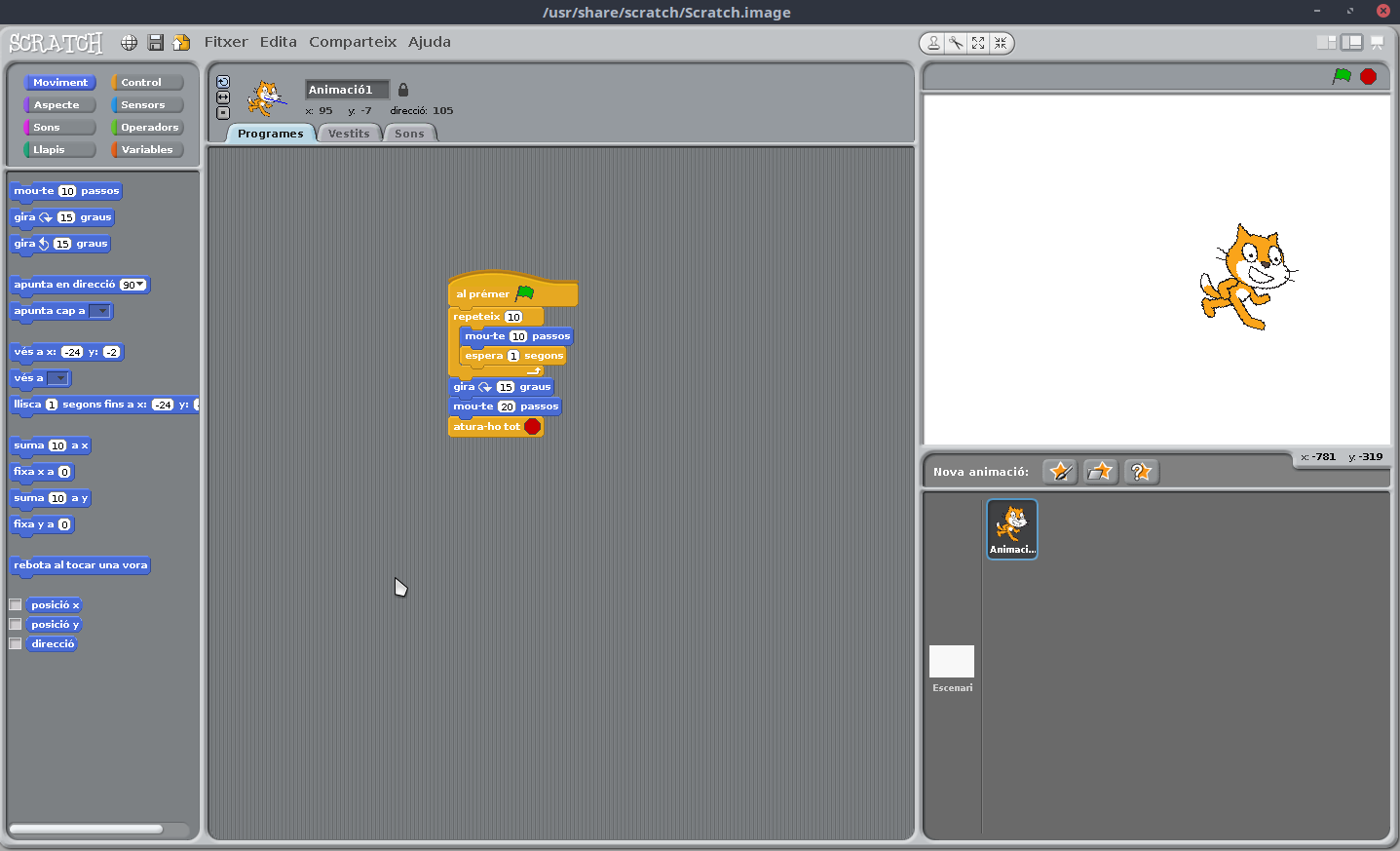The height and width of the screenshot is (851, 1400).
Task: Toggle the posició x checkbox
Action: pos(16,605)
